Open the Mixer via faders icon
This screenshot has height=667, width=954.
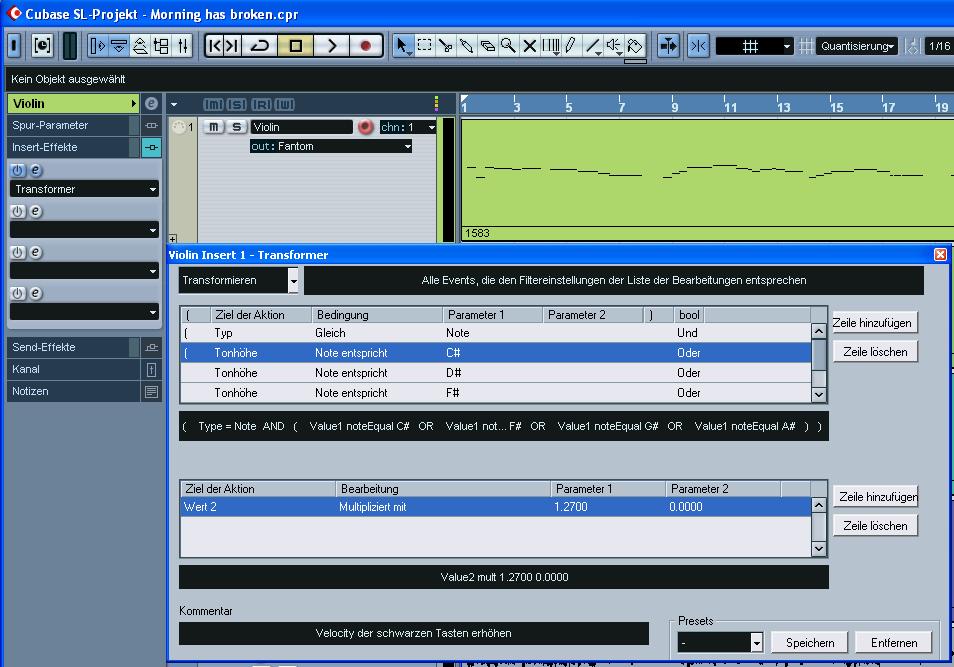coord(183,46)
